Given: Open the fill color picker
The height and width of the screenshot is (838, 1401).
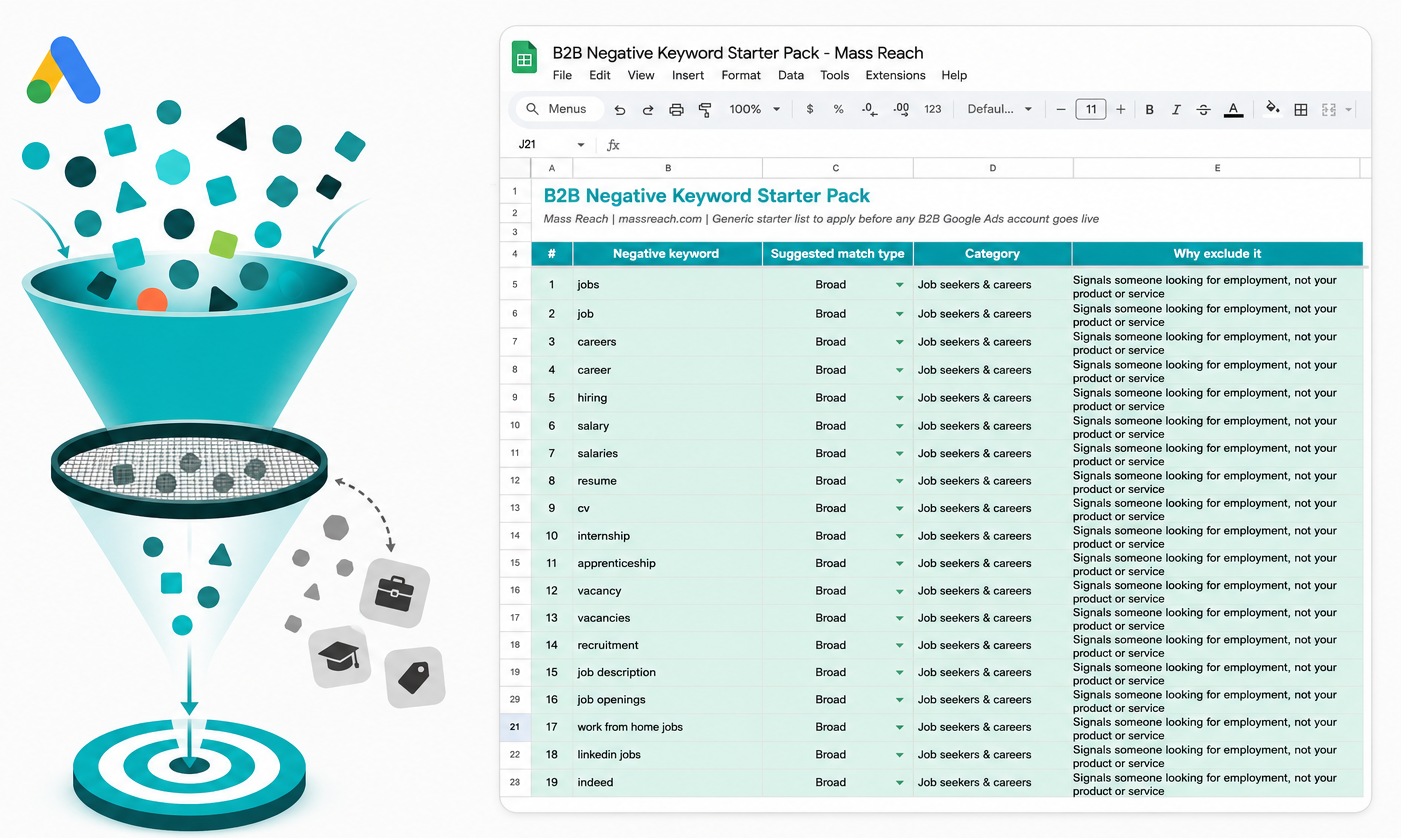Looking at the screenshot, I should click(x=1272, y=108).
